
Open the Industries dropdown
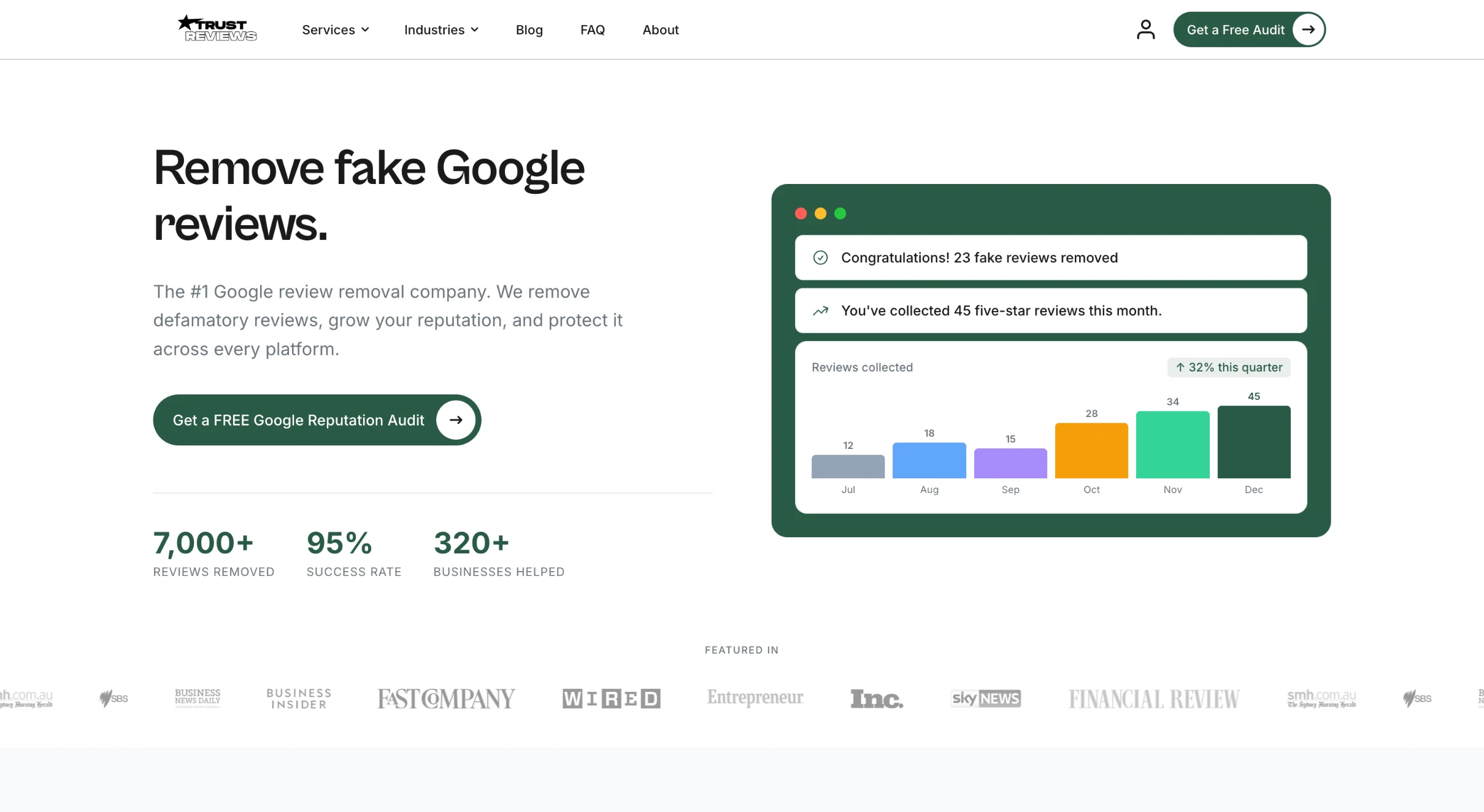441,29
